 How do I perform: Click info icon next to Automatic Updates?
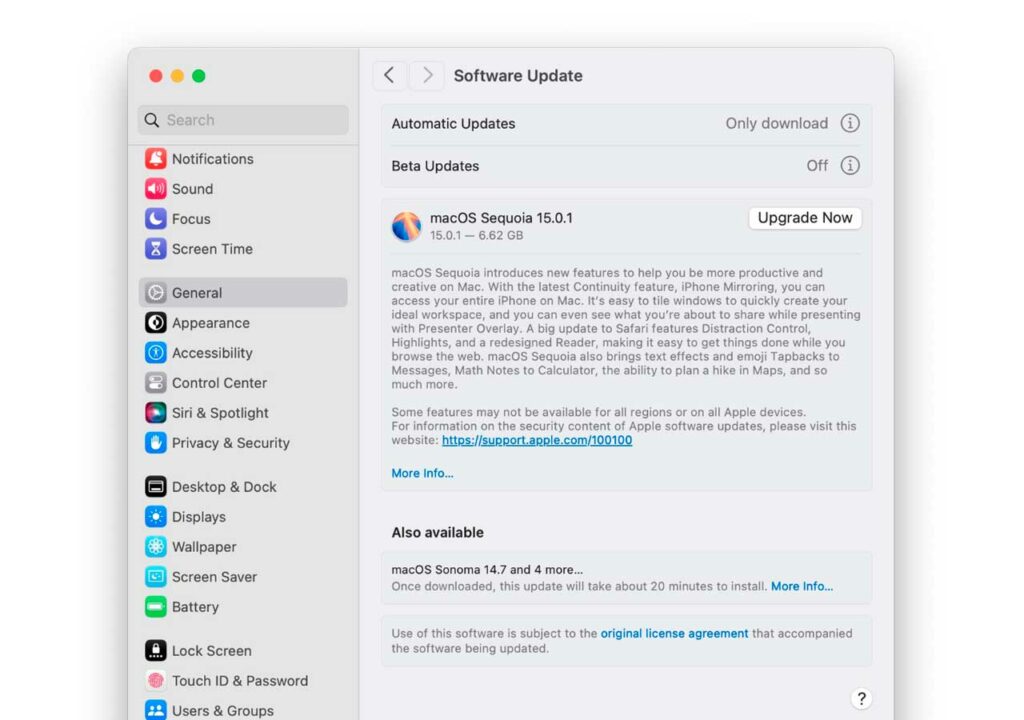click(x=850, y=124)
